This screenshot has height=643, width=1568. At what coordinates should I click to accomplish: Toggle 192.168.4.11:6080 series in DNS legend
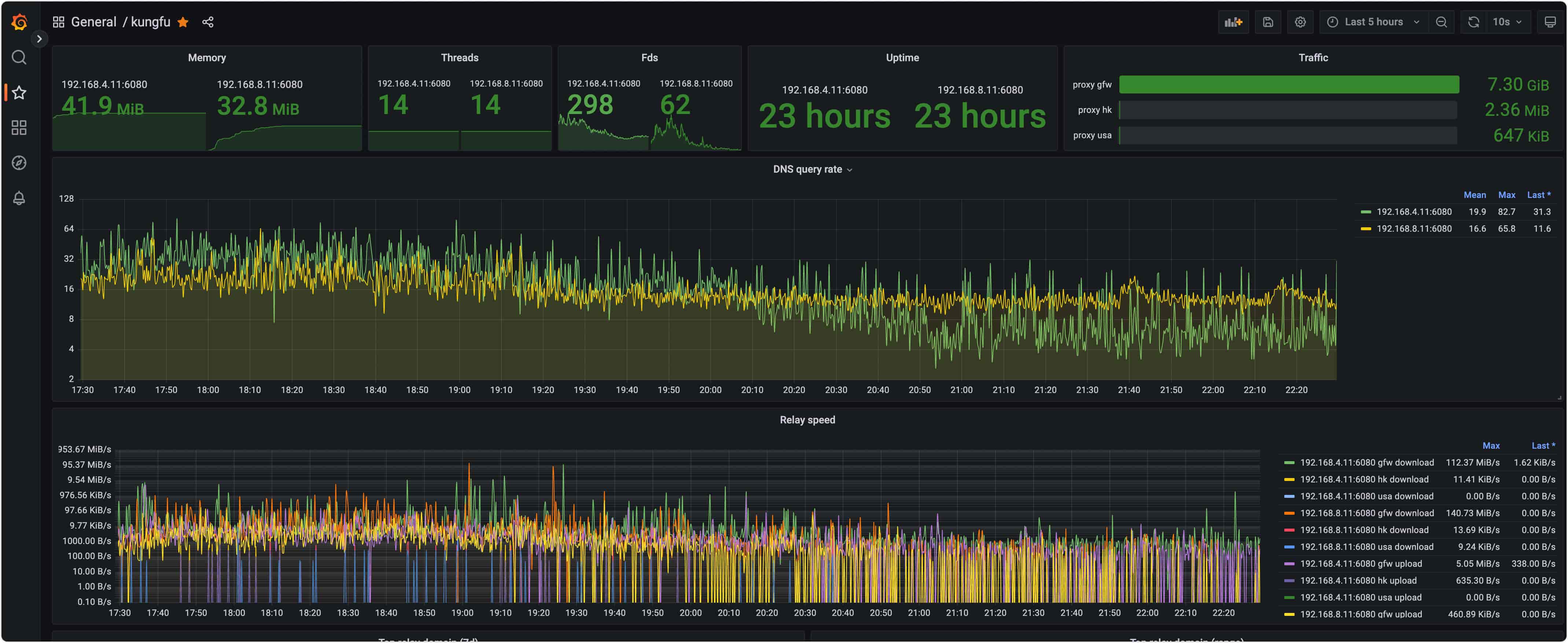click(1413, 212)
